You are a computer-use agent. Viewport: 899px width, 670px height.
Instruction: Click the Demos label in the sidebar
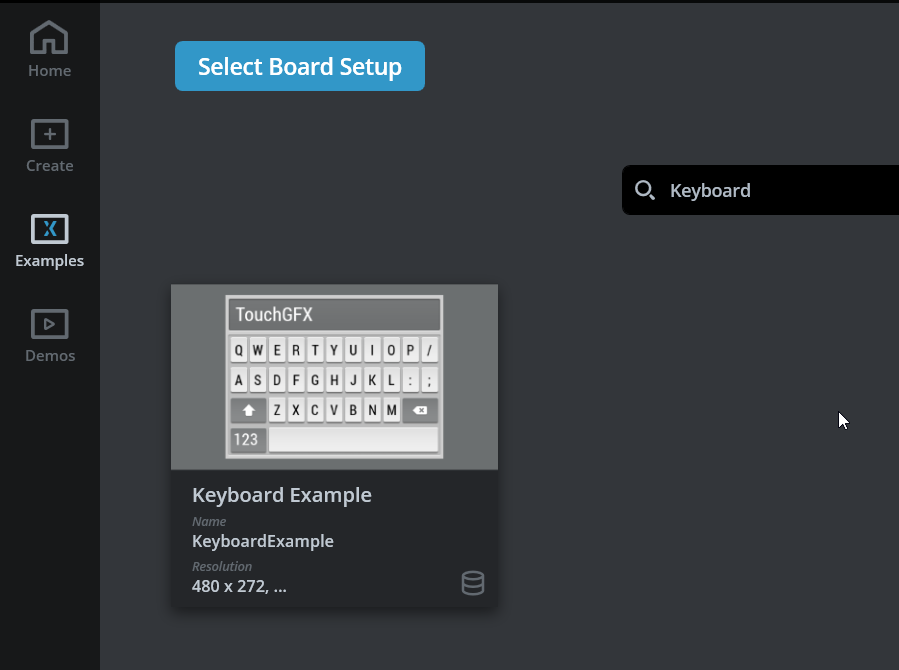point(49,355)
